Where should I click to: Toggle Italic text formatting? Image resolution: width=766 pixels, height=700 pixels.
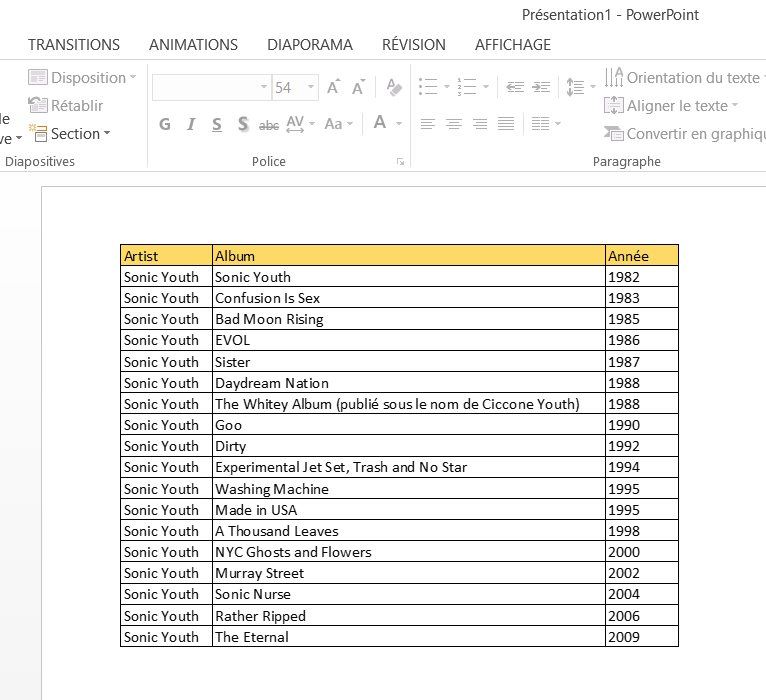[x=191, y=124]
